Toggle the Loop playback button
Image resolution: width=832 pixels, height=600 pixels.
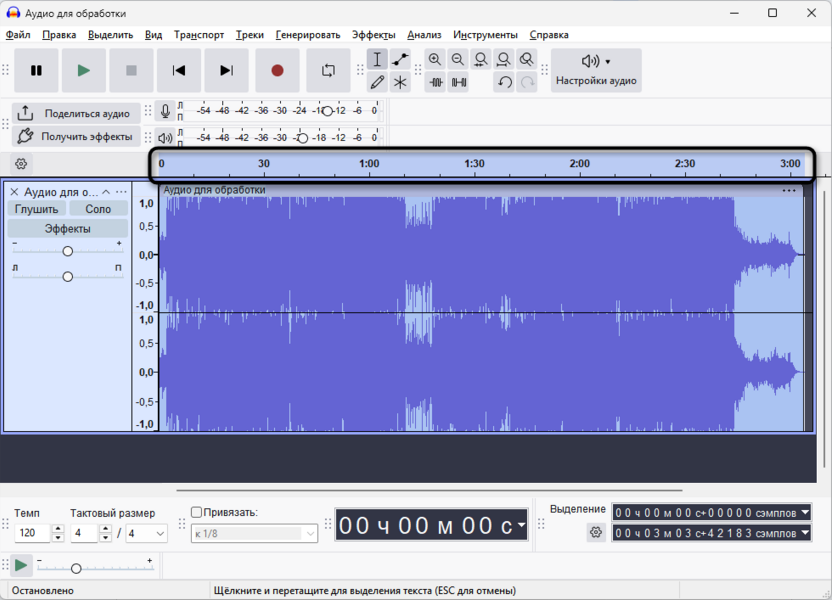tap(328, 71)
